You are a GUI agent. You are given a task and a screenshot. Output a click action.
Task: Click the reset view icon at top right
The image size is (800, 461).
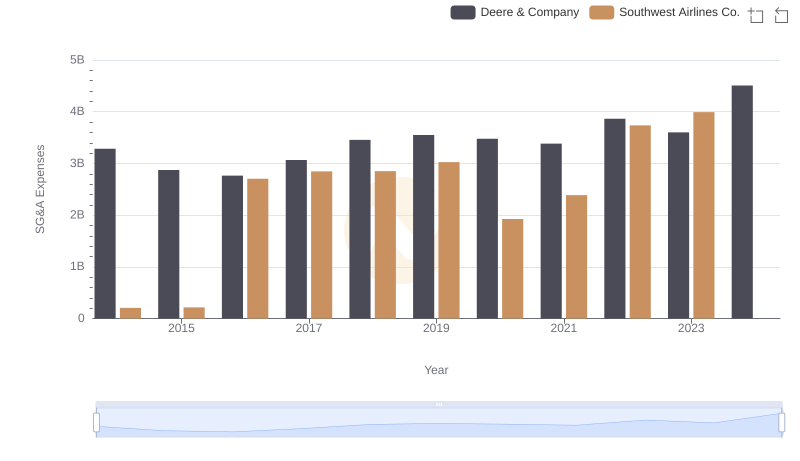[782, 15]
